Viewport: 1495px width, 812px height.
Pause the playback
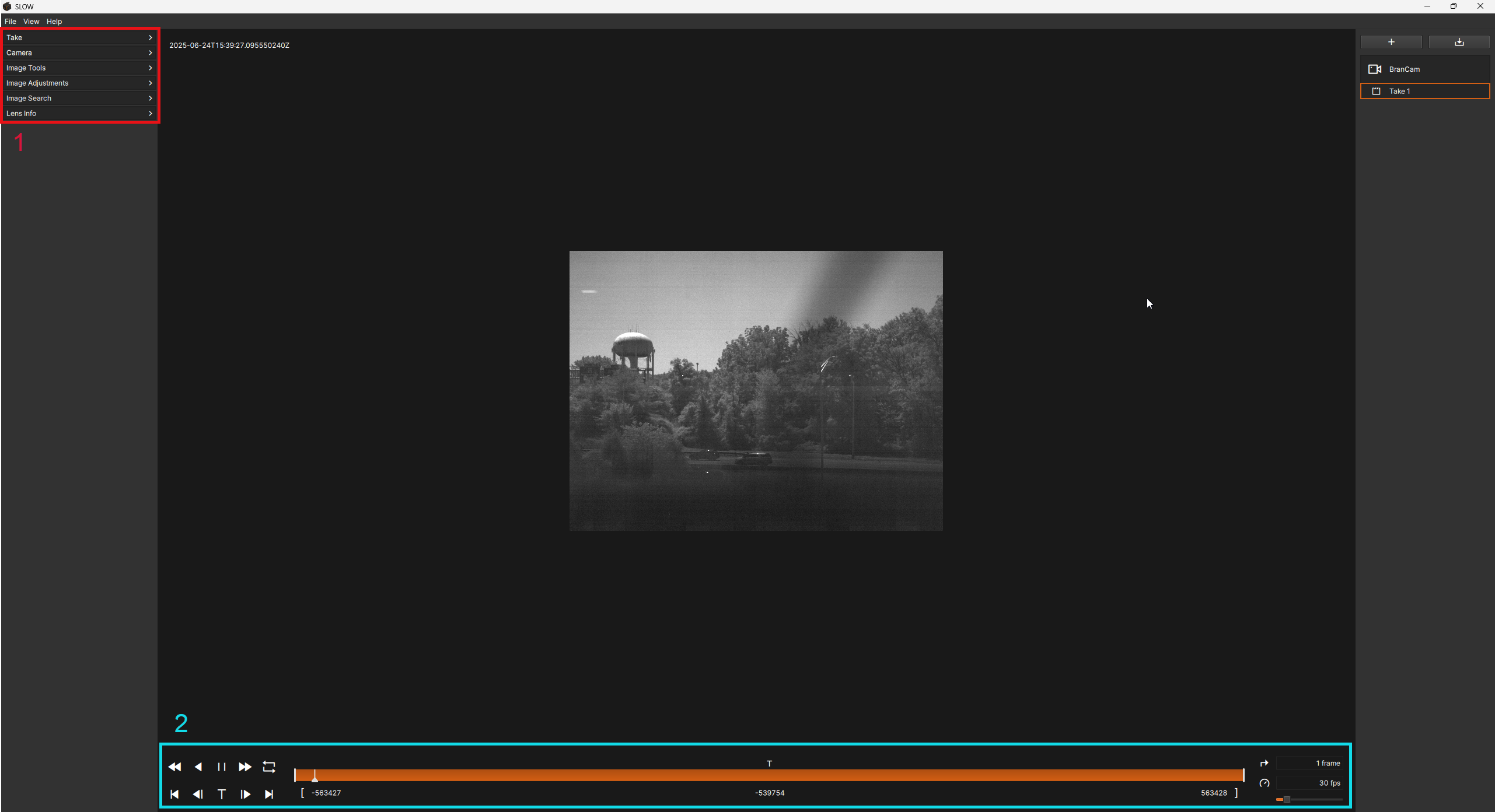coord(221,766)
